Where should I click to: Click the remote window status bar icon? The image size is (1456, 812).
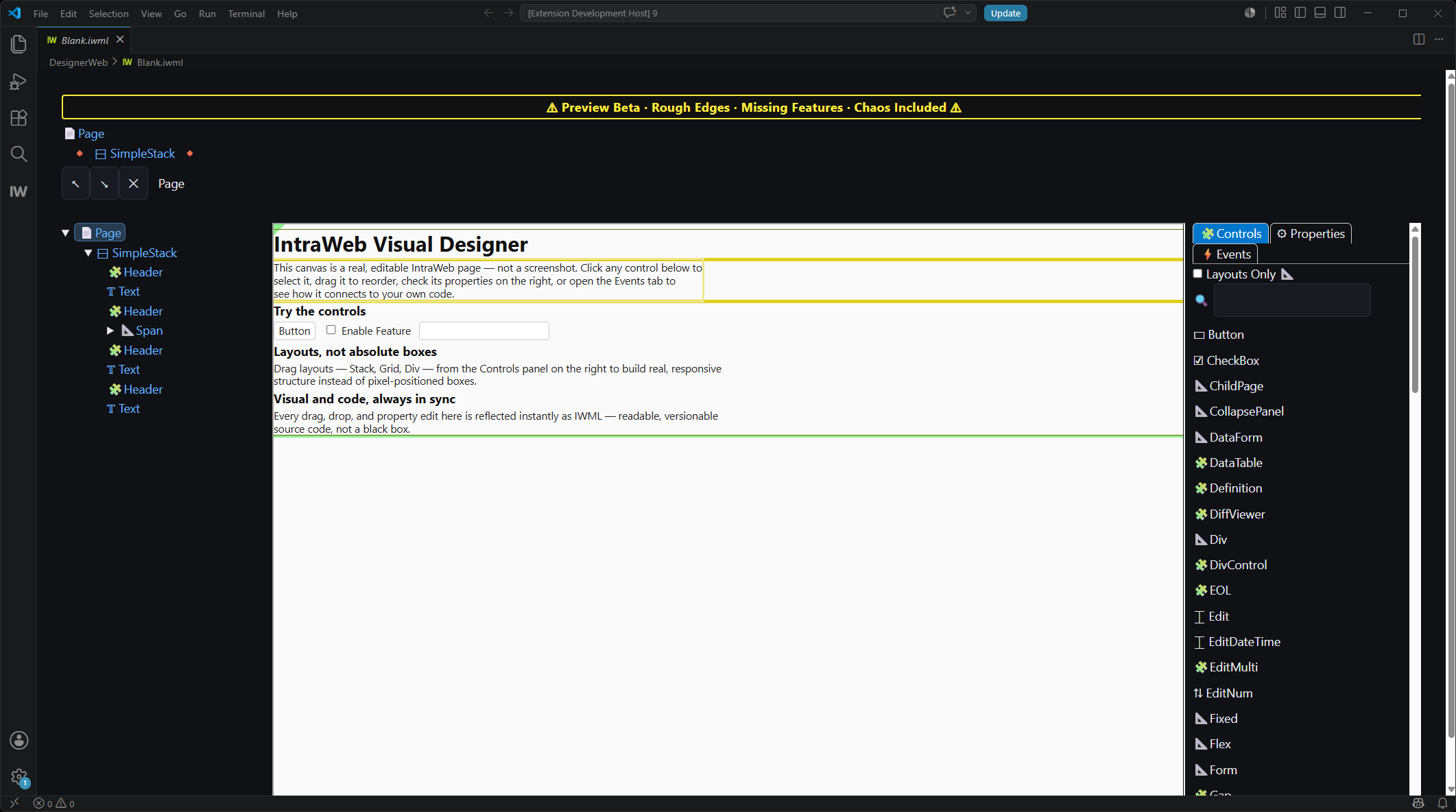pos(14,803)
